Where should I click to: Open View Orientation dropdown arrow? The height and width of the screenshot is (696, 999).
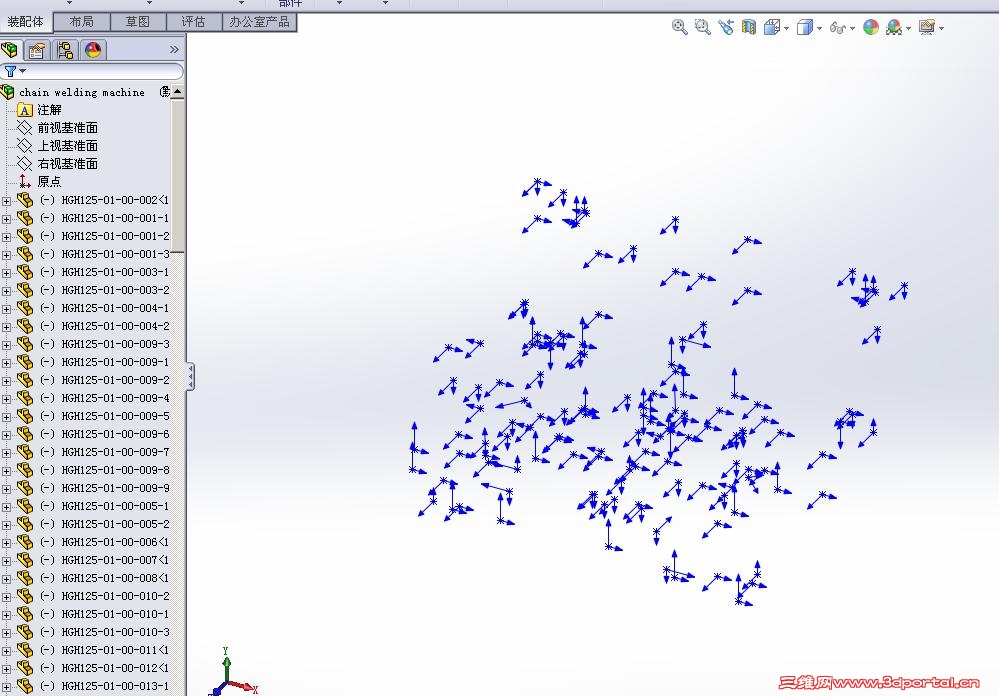pyautogui.click(x=786, y=28)
